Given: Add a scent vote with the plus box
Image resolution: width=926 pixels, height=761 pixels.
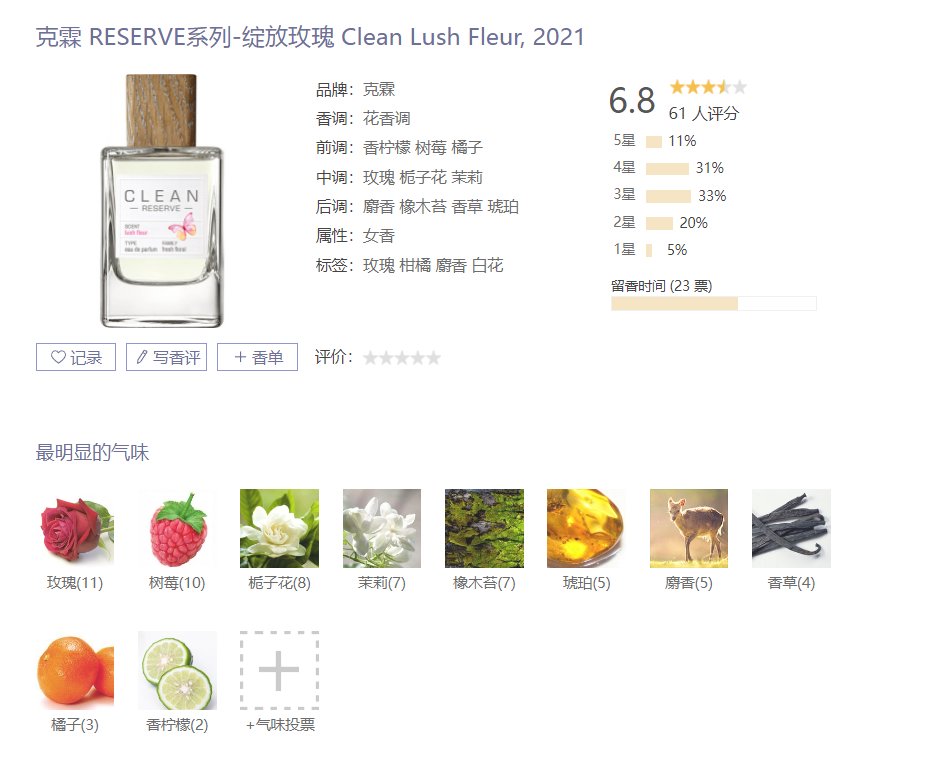Looking at the screenshot, I should (x=279, y=670).
